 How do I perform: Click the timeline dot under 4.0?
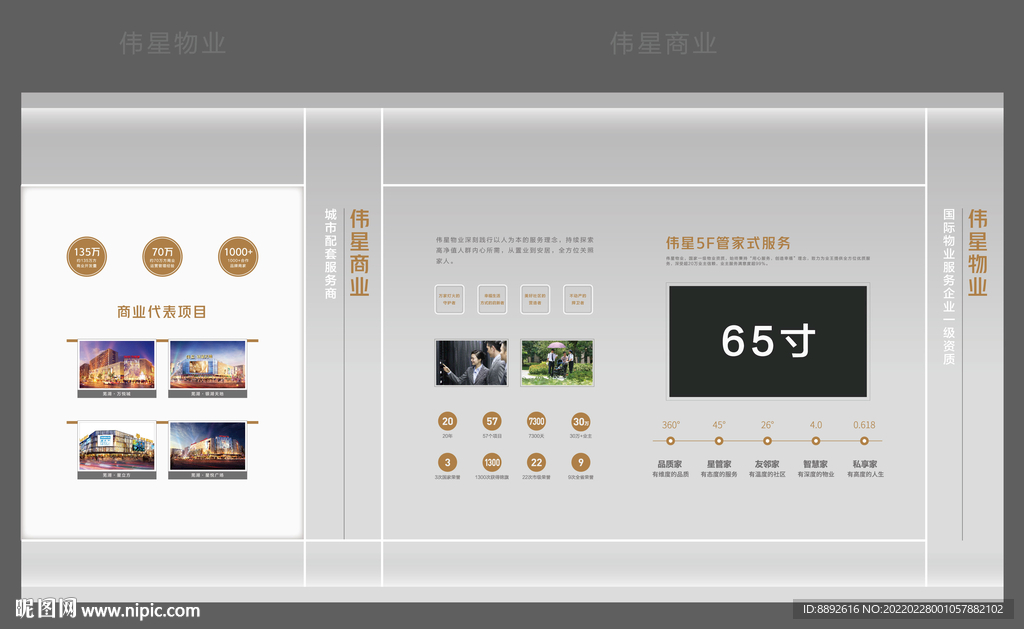tap(816, 441)
